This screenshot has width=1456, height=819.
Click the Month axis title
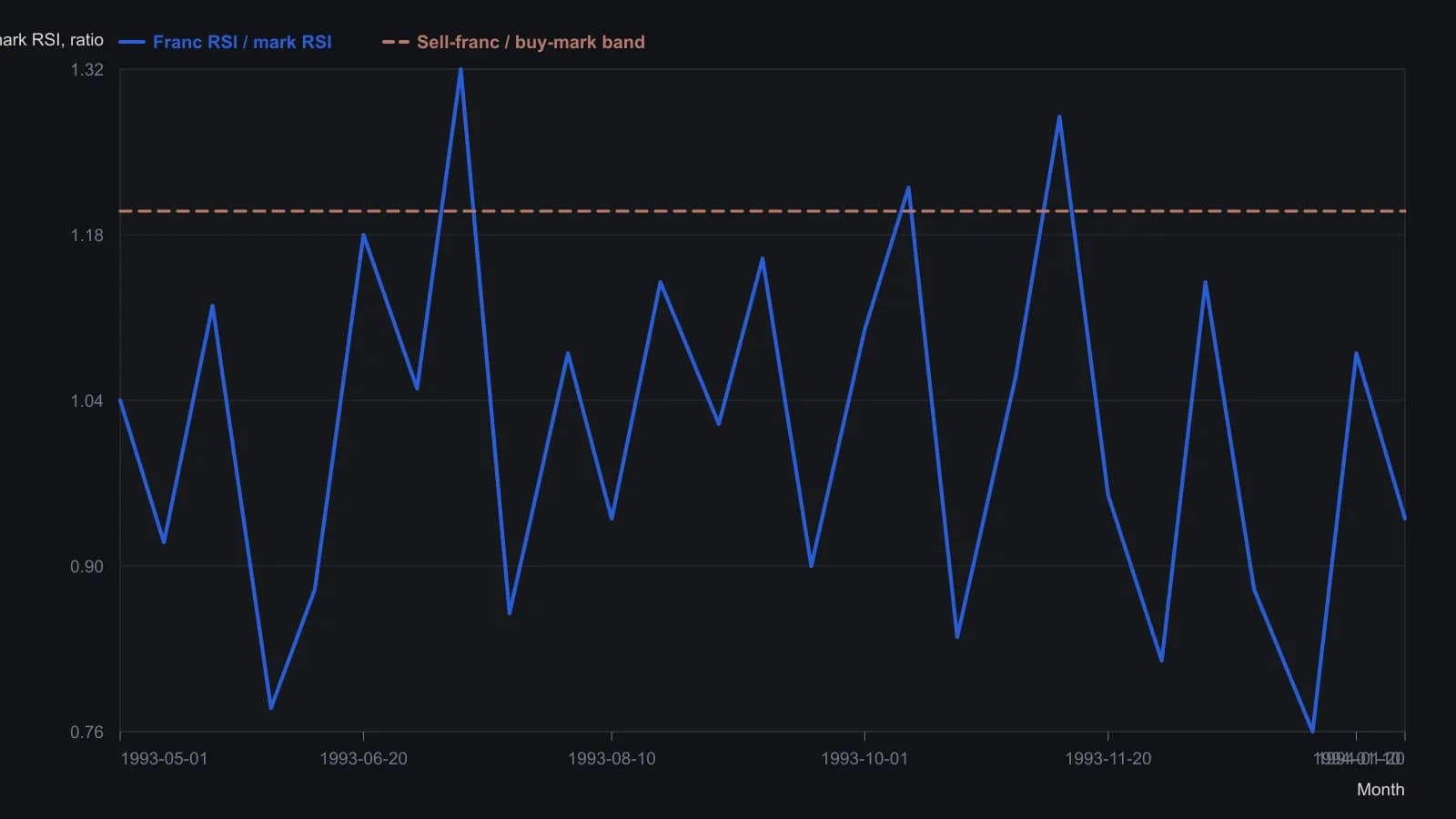(x=1380, y=790)
